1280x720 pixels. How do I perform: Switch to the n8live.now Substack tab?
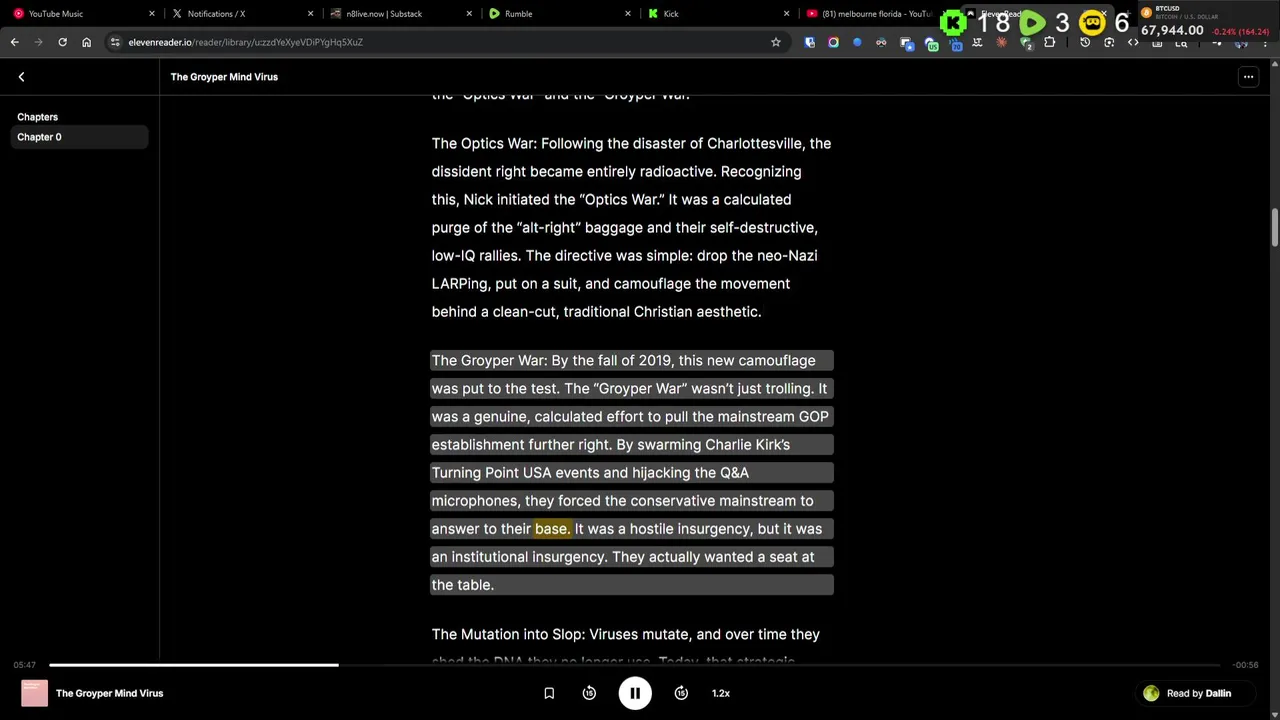click(x=400, y=14)
